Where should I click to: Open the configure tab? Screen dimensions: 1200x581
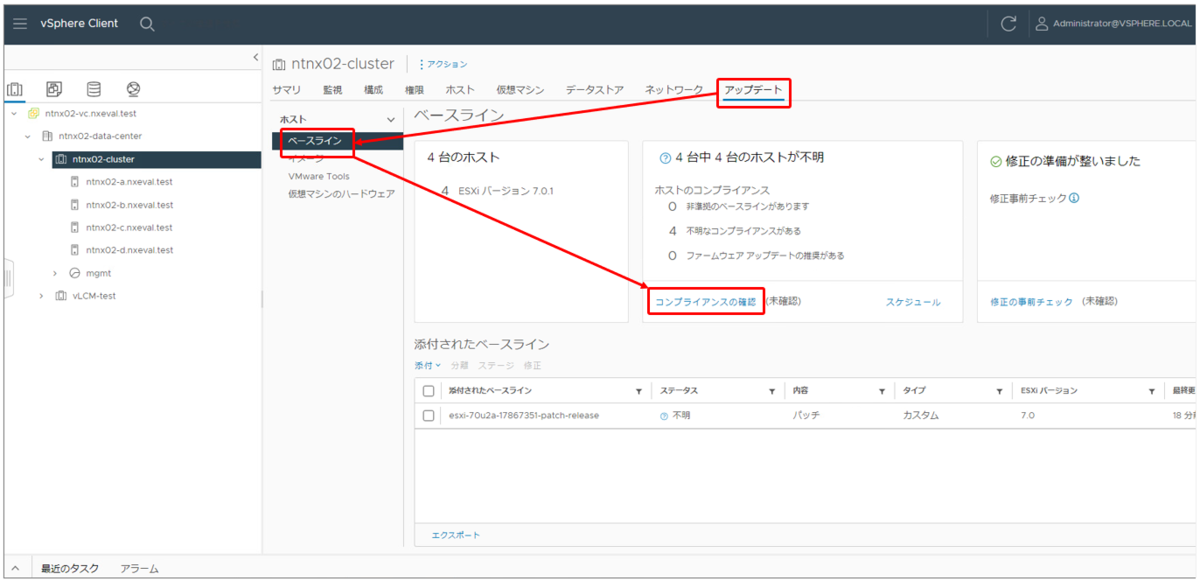pyautogui.click(x=373, y=90)
